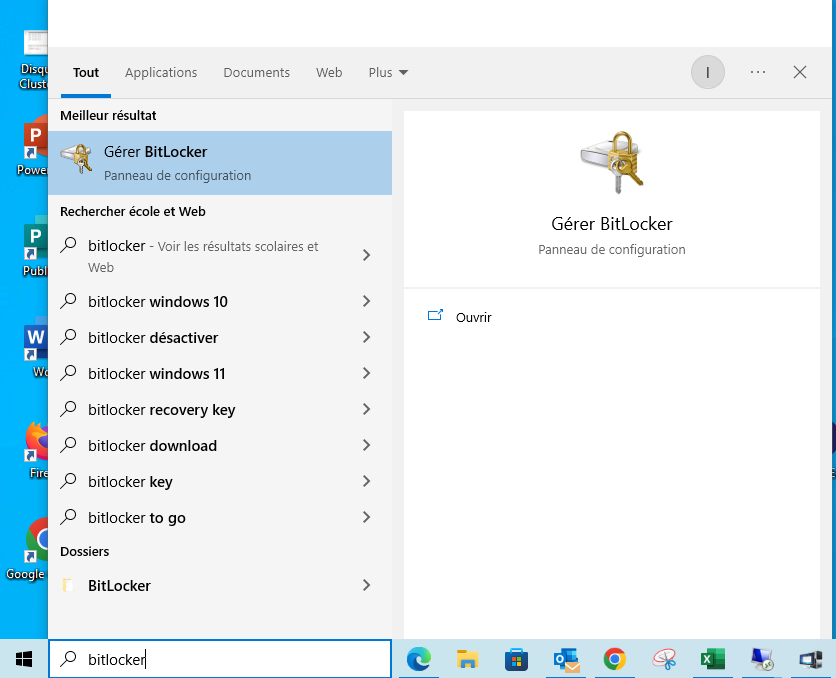836x678 pixels.
Task: Launch Excel from the taskbar
Action: (x=712, y=659)
